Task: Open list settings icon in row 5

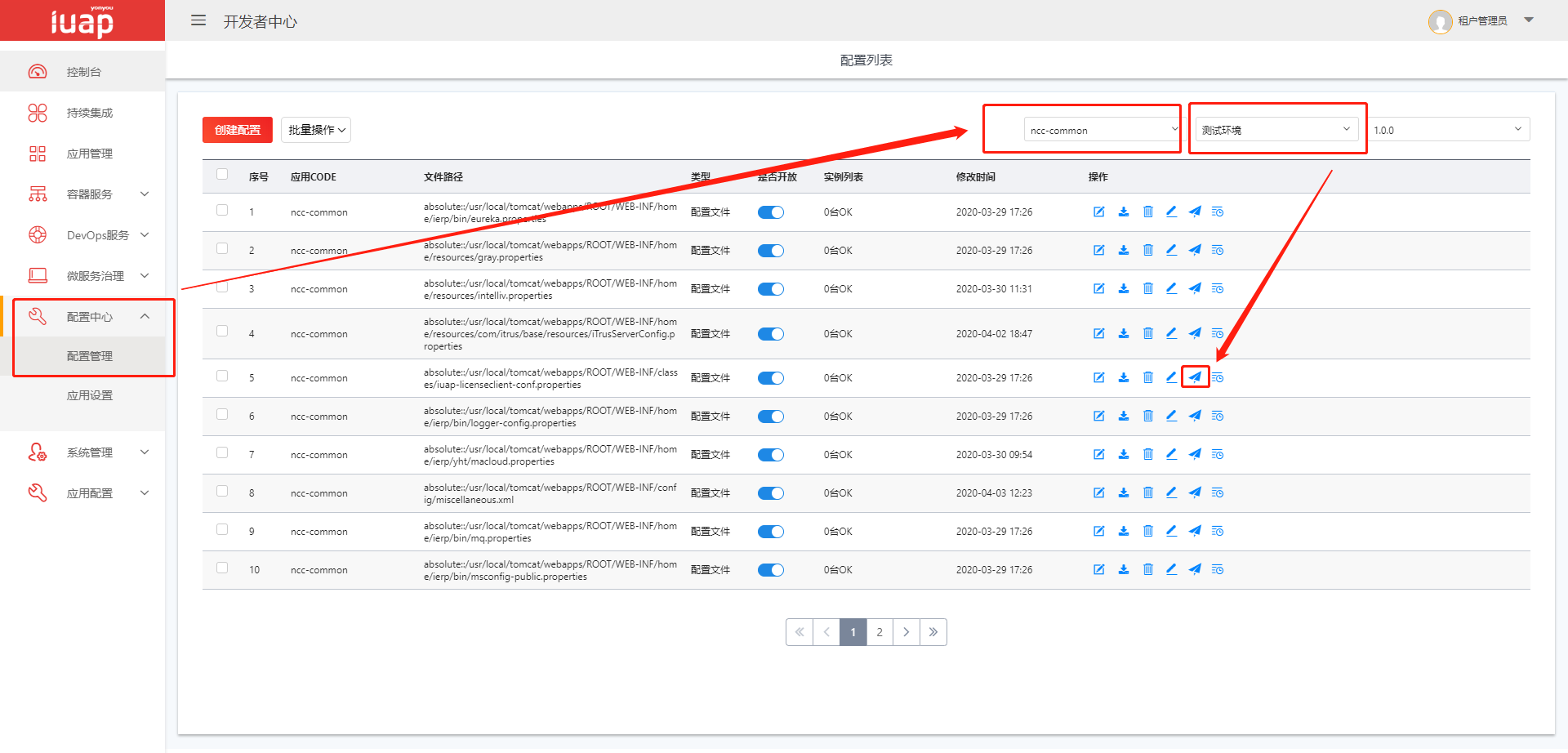Action: point(1218,377)
